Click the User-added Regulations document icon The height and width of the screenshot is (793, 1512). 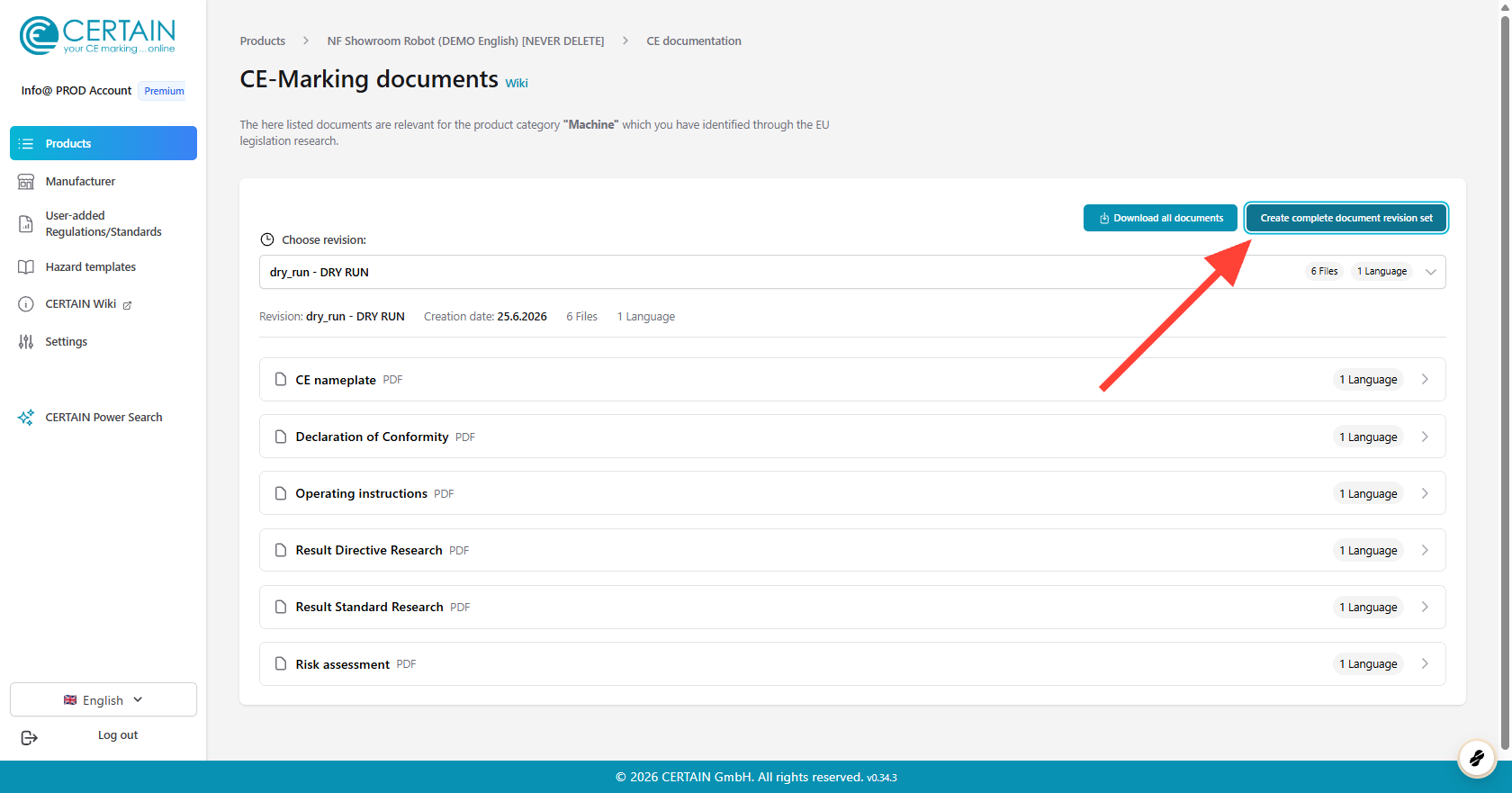click(26, 224)
